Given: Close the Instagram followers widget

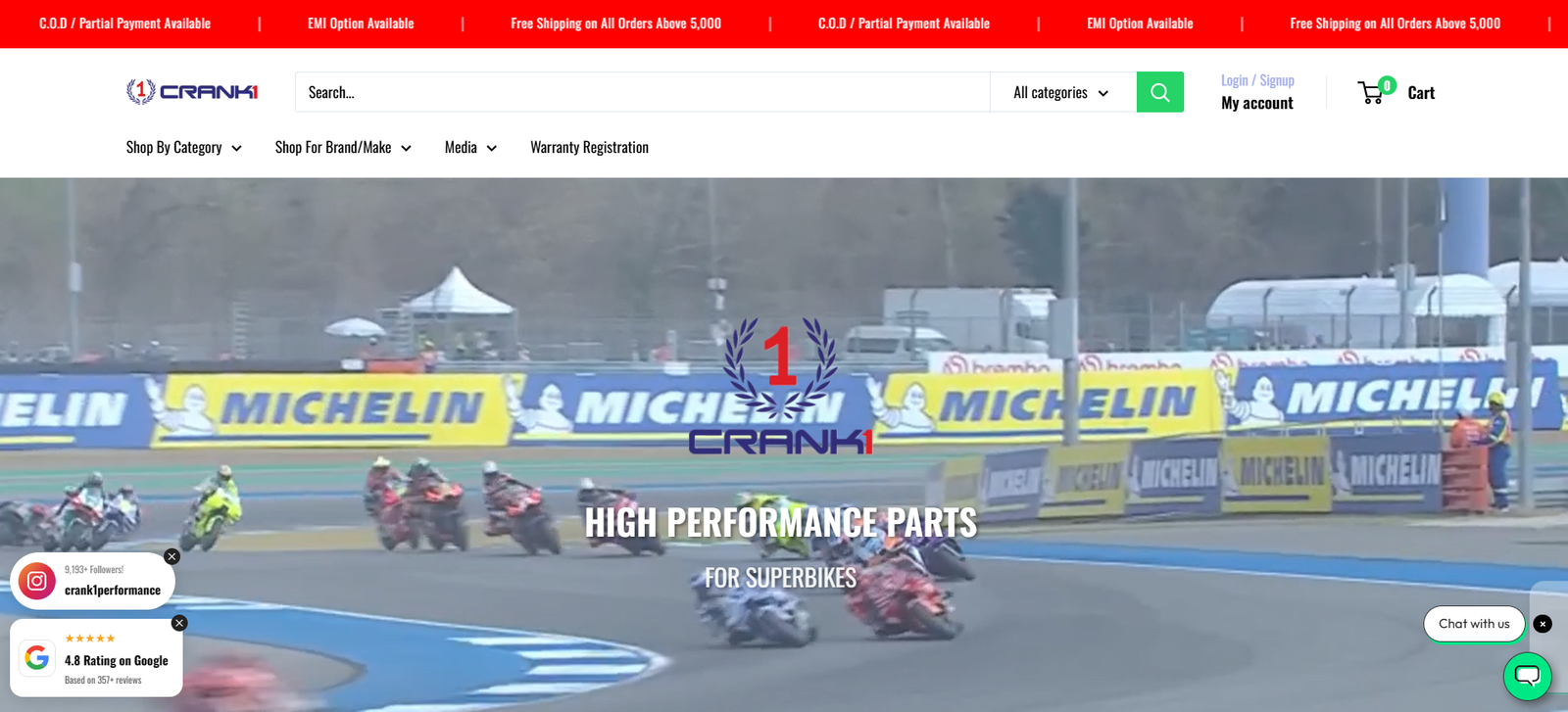Looking at the screenshot, I should (x=172, y=556).
